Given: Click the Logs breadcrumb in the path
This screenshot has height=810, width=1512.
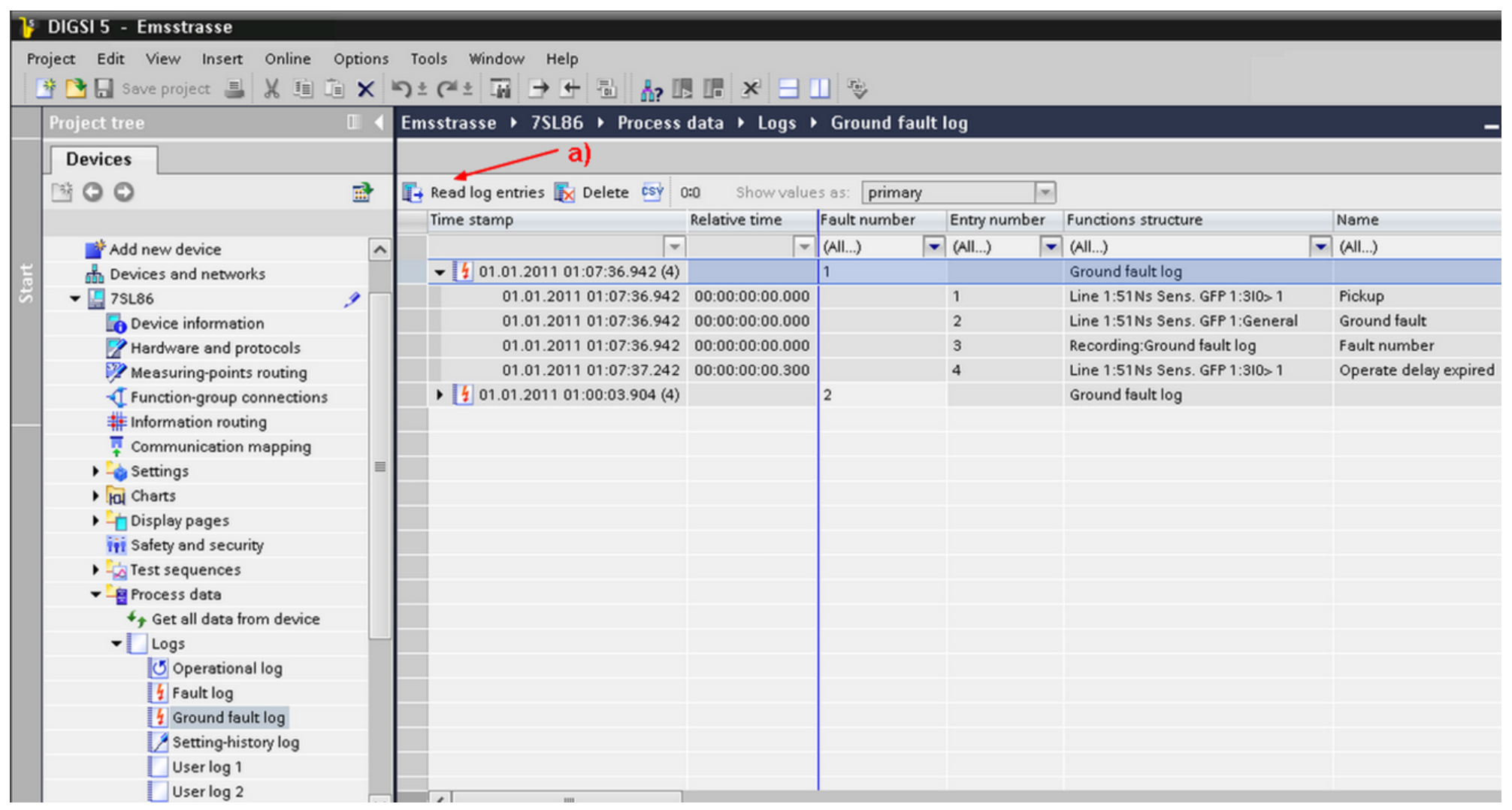Looking at the screenshot, I should tap(776, 122).
